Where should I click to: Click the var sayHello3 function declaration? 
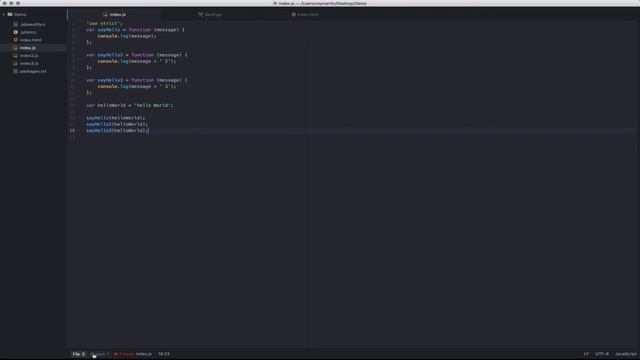click(x=137, y=80)
